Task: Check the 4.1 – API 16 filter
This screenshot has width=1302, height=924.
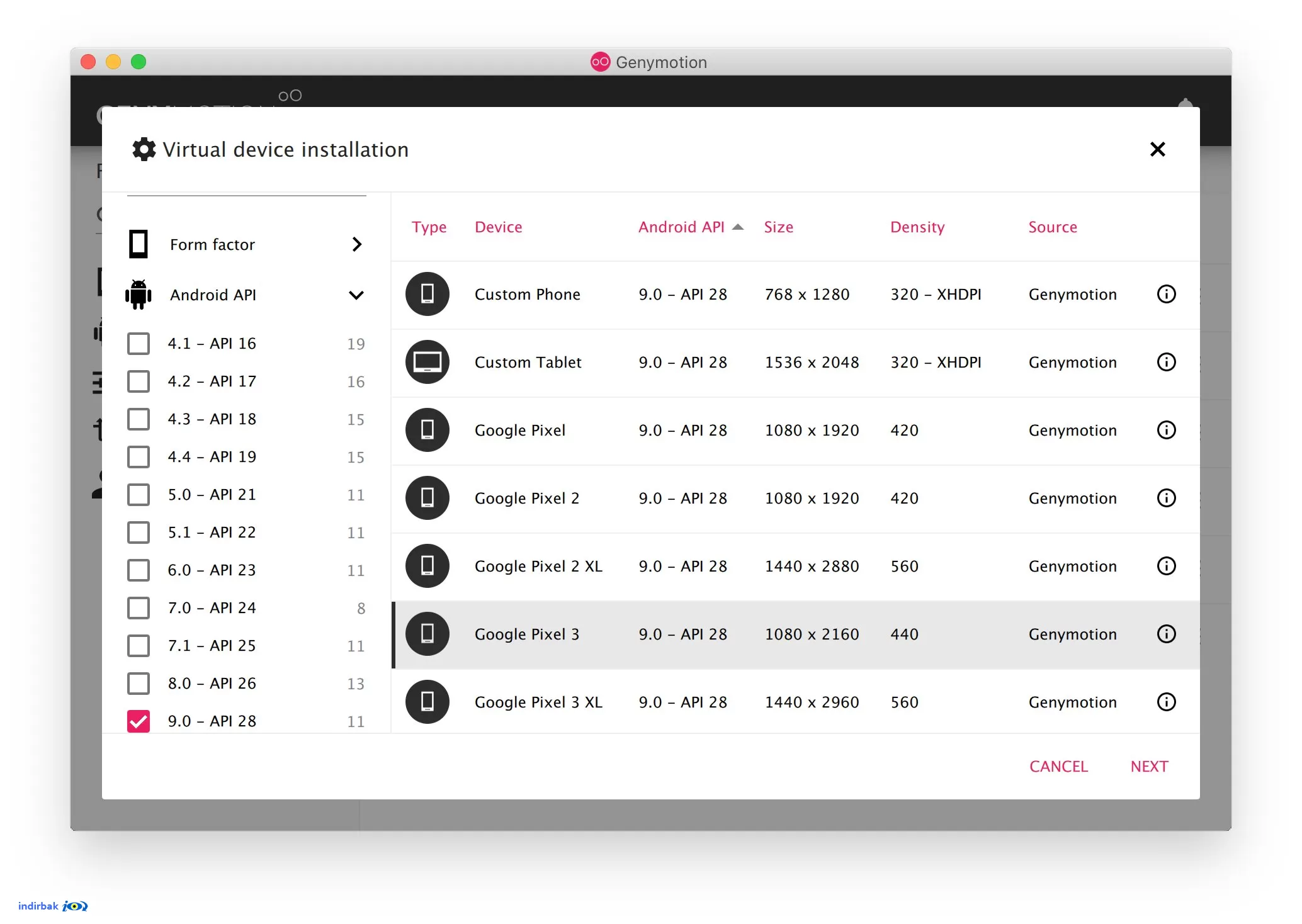Action: [x=139, y=344]
